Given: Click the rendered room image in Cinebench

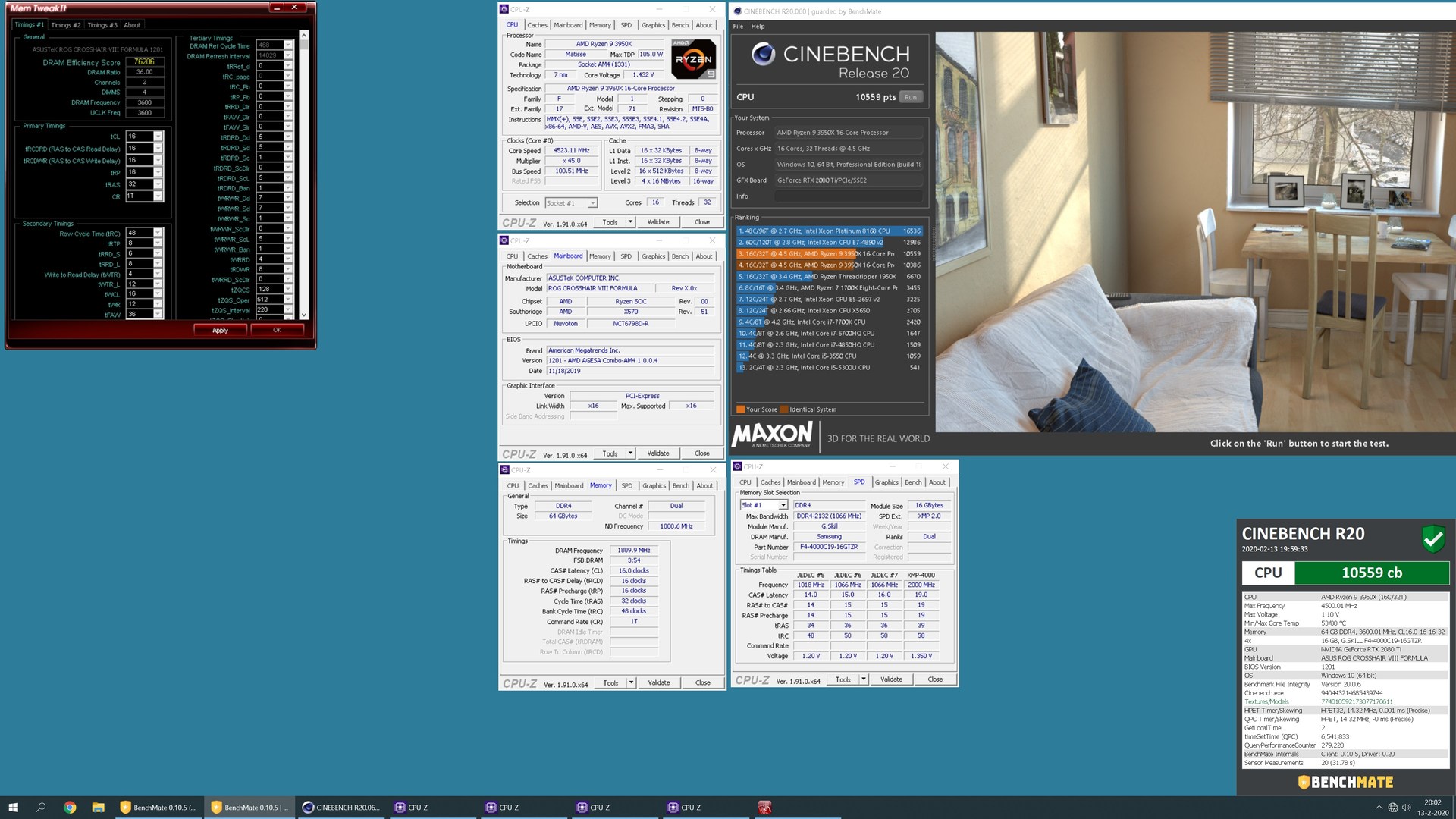Looking at the screenshot, I should (x=1195, y=231).
